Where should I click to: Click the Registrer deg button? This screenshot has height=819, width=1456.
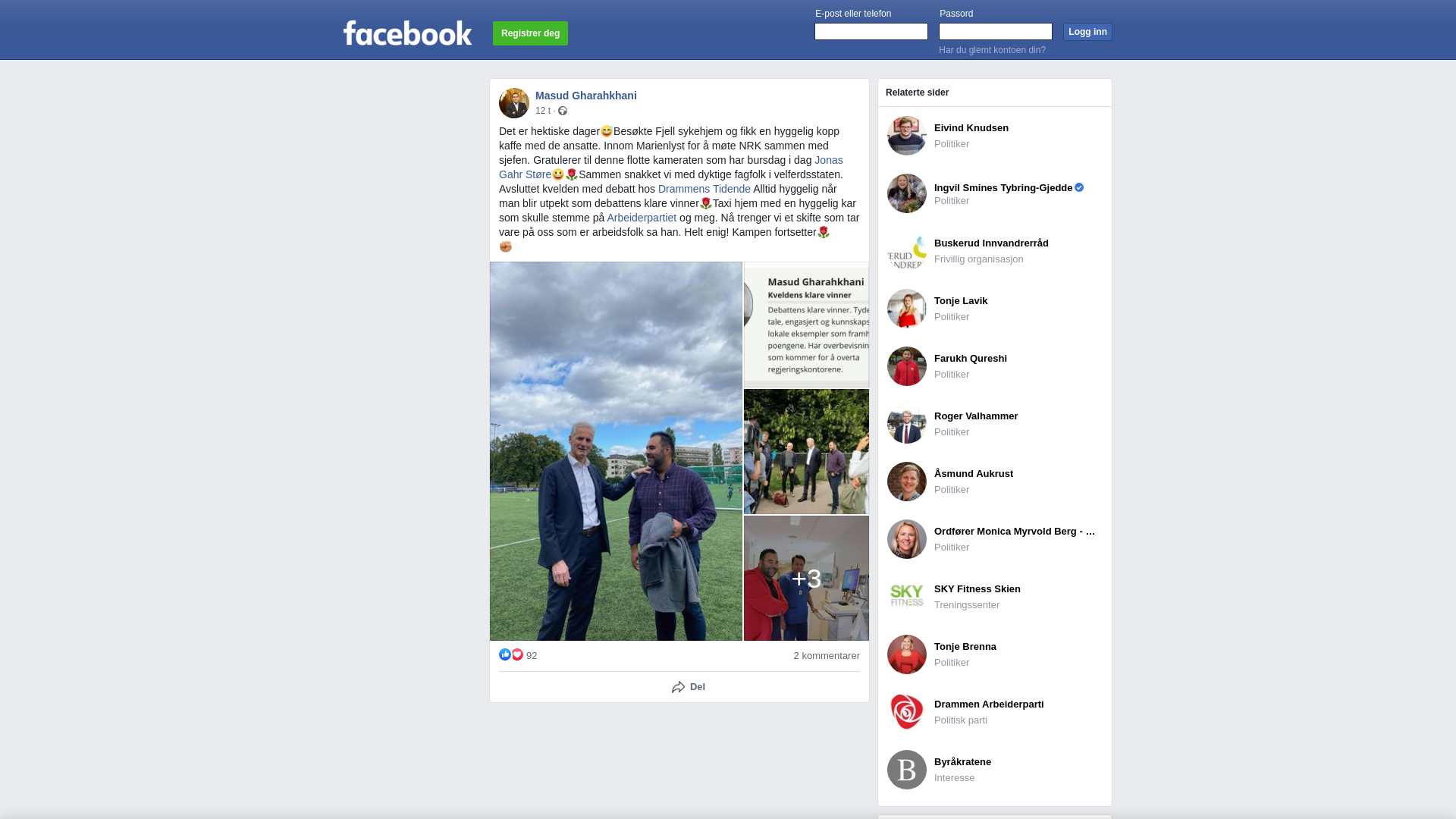pyautogui.click(x=530, y=33)
